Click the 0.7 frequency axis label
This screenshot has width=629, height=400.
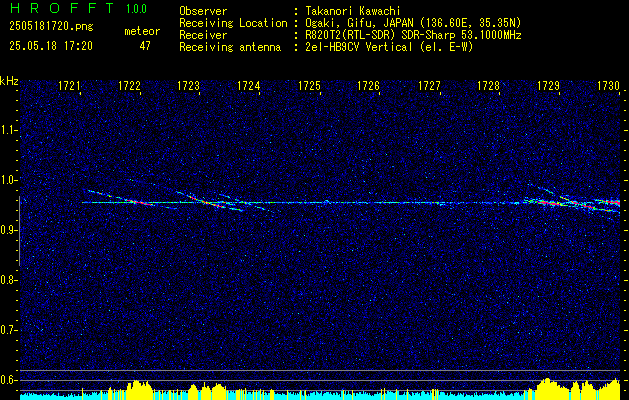[x=8, y=330]
